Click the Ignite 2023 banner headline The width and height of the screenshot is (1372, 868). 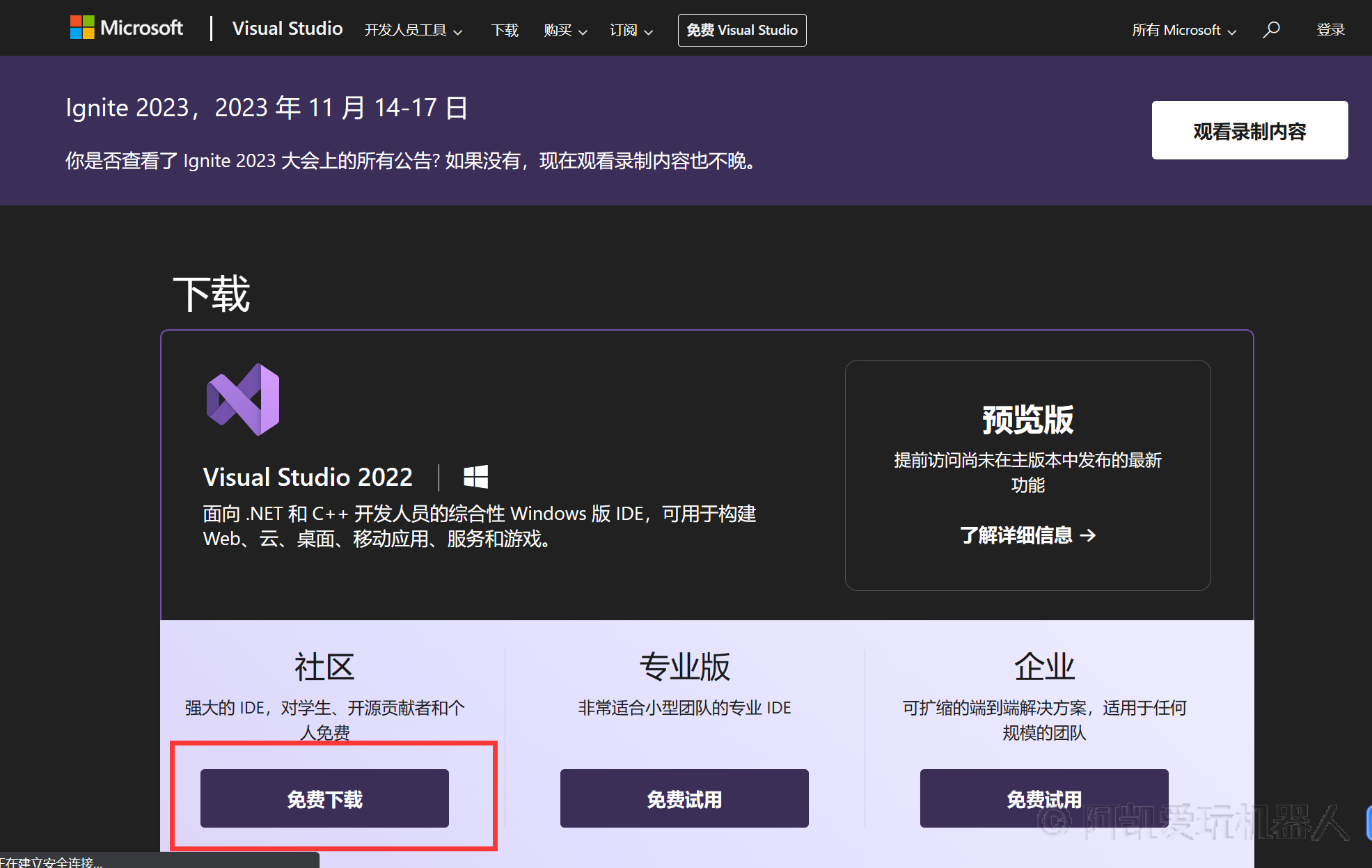click(267, 108)
